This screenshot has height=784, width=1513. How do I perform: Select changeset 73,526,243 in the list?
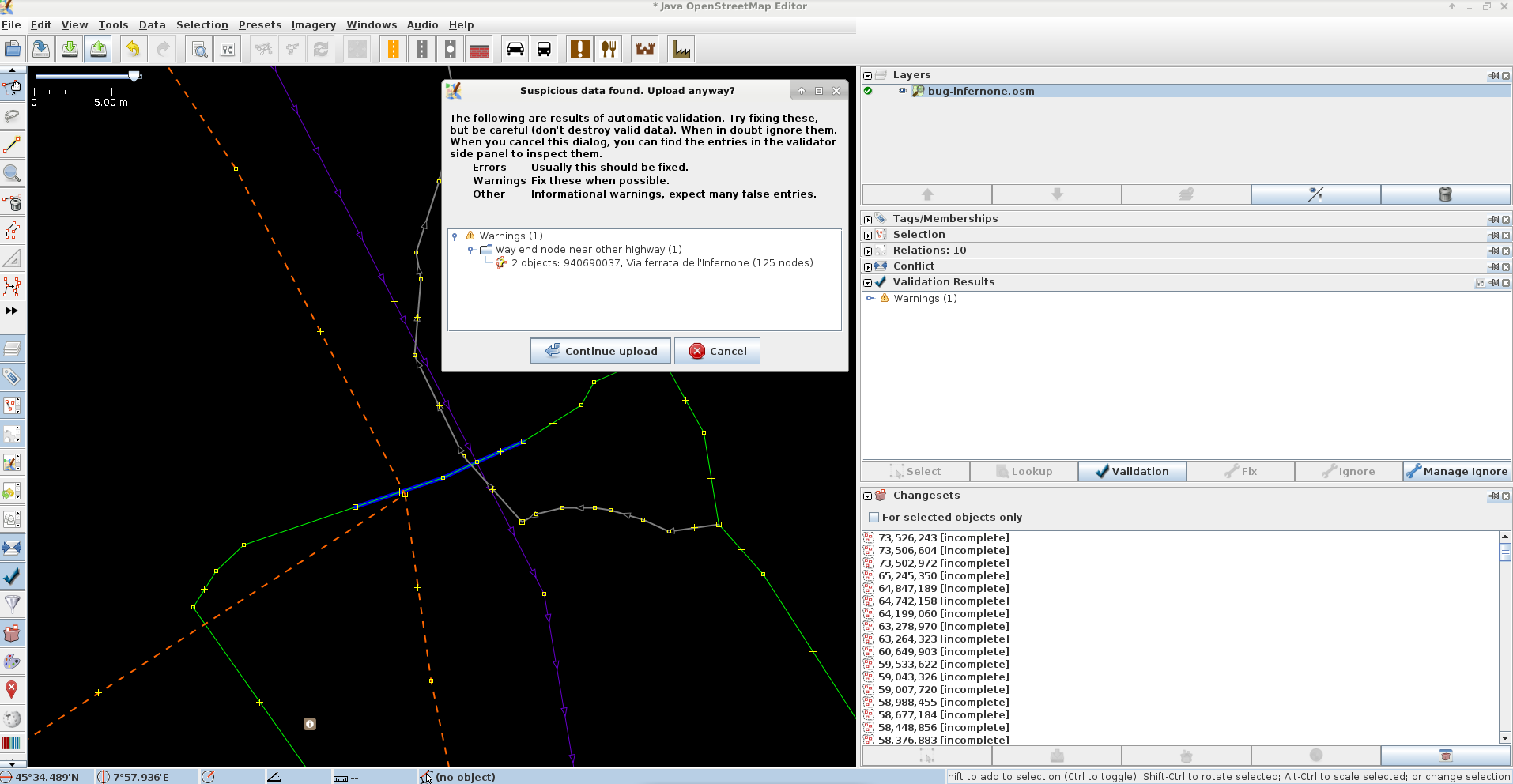tap(943, 538)
